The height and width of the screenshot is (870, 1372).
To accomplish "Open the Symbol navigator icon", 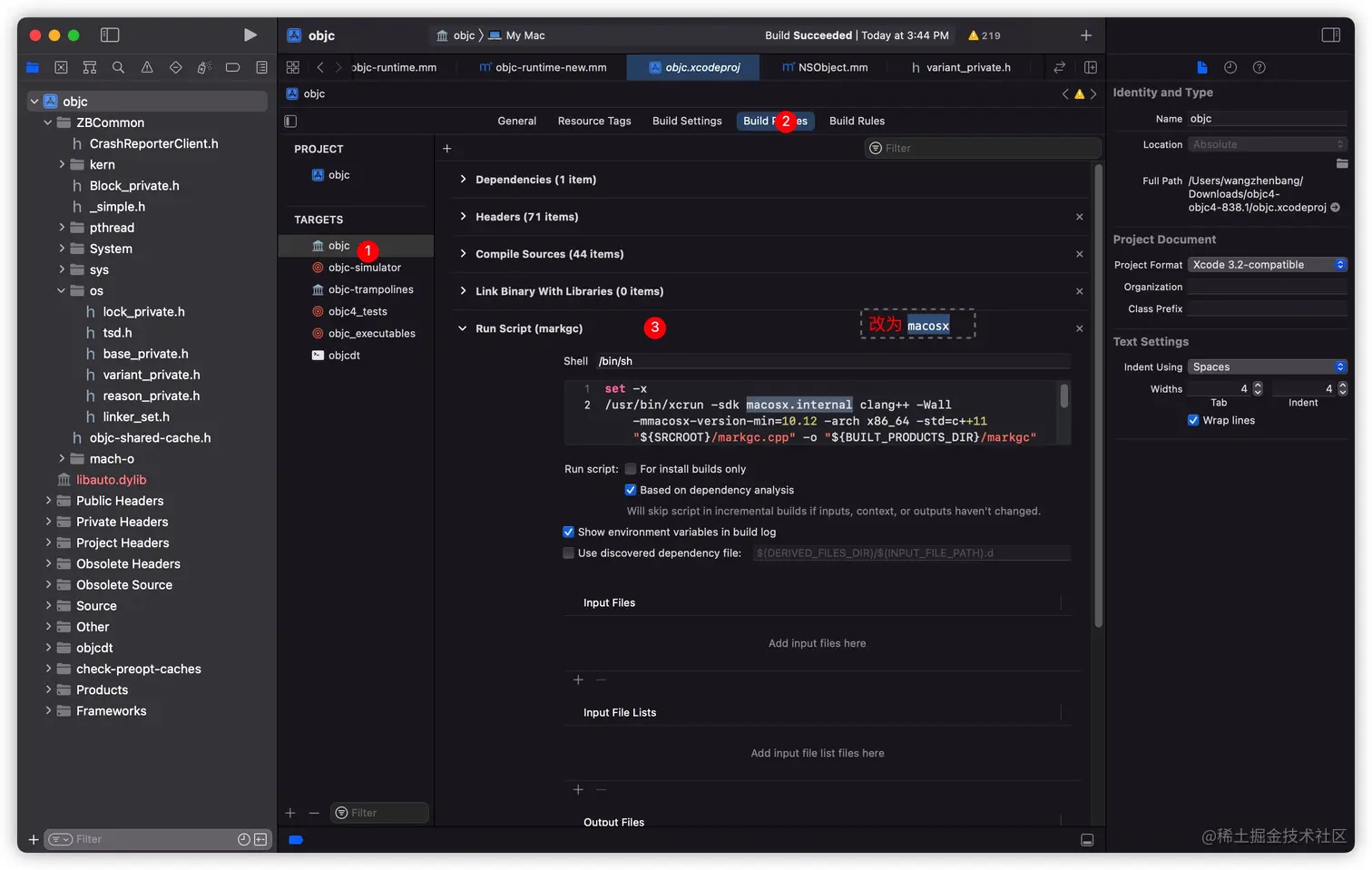I will [89, 67].
